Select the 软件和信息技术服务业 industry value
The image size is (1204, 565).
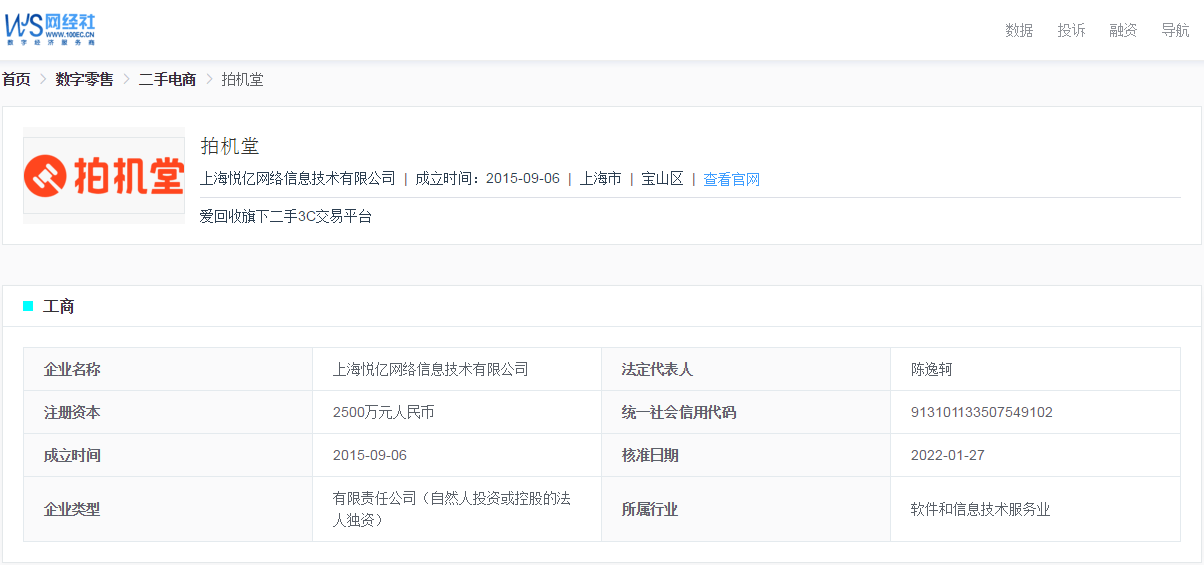click(x=981, y=509)
